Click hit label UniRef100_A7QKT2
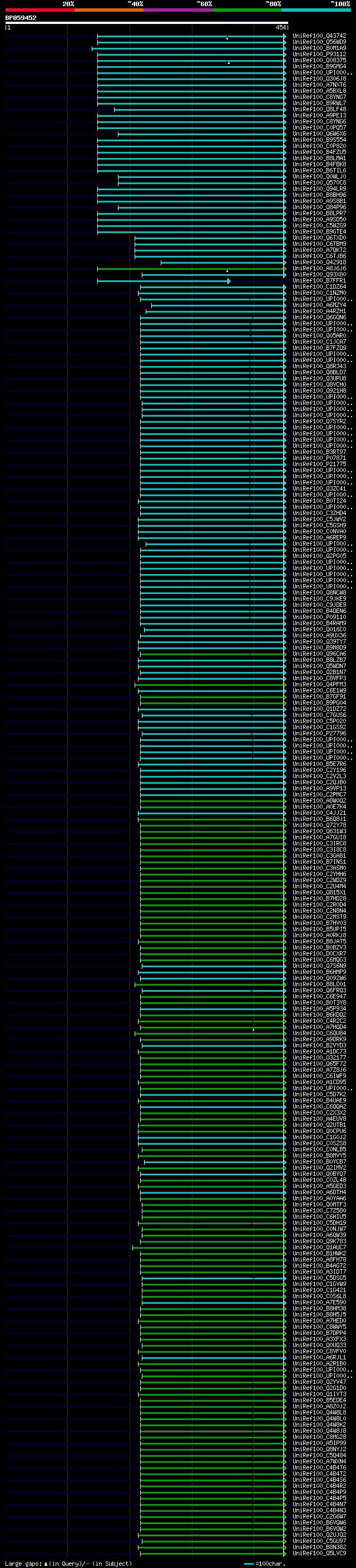Screen dimensions: 356x1568 pos(319,250)
